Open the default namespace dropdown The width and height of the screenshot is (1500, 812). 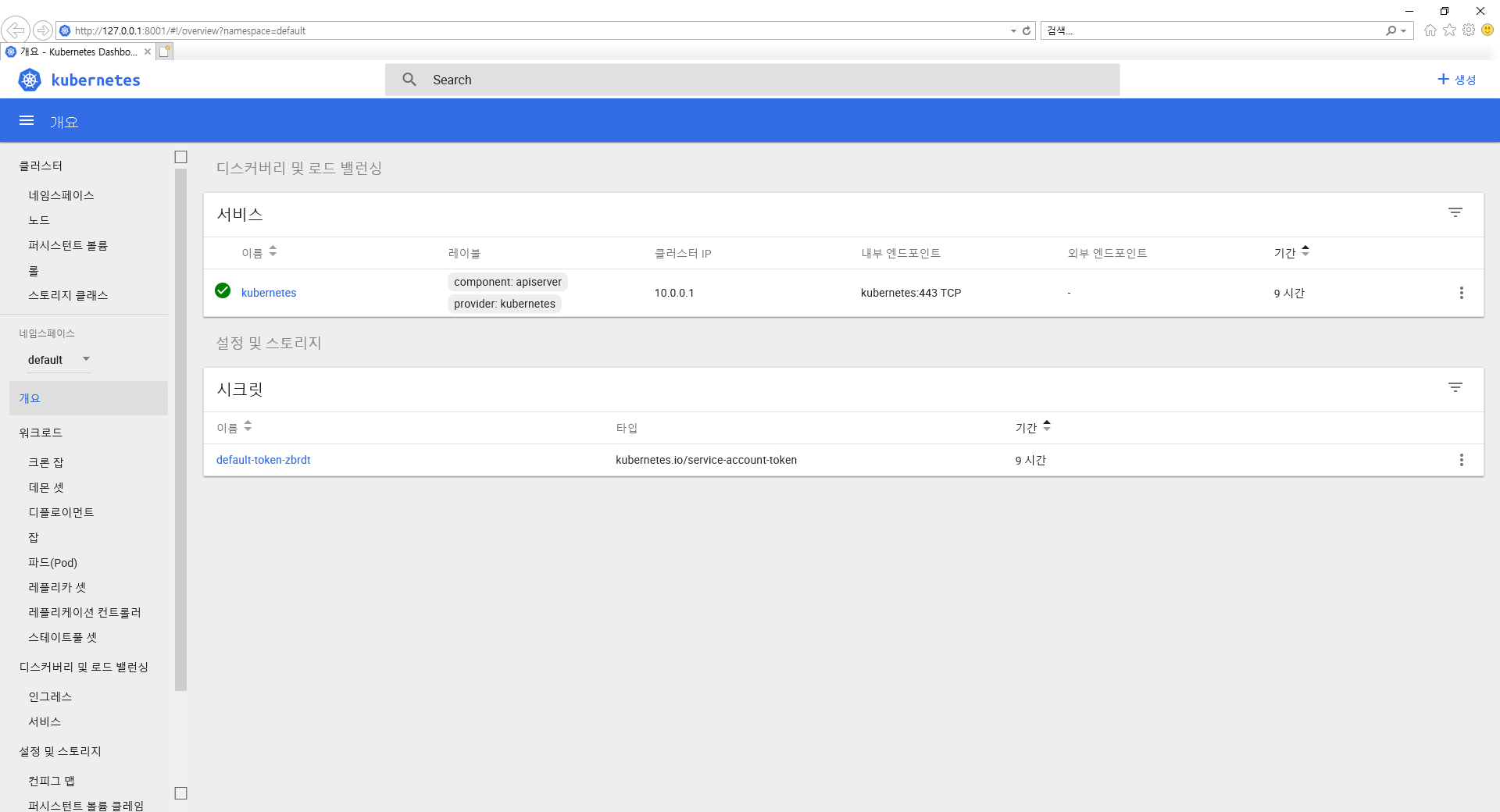tap(59, 360)
